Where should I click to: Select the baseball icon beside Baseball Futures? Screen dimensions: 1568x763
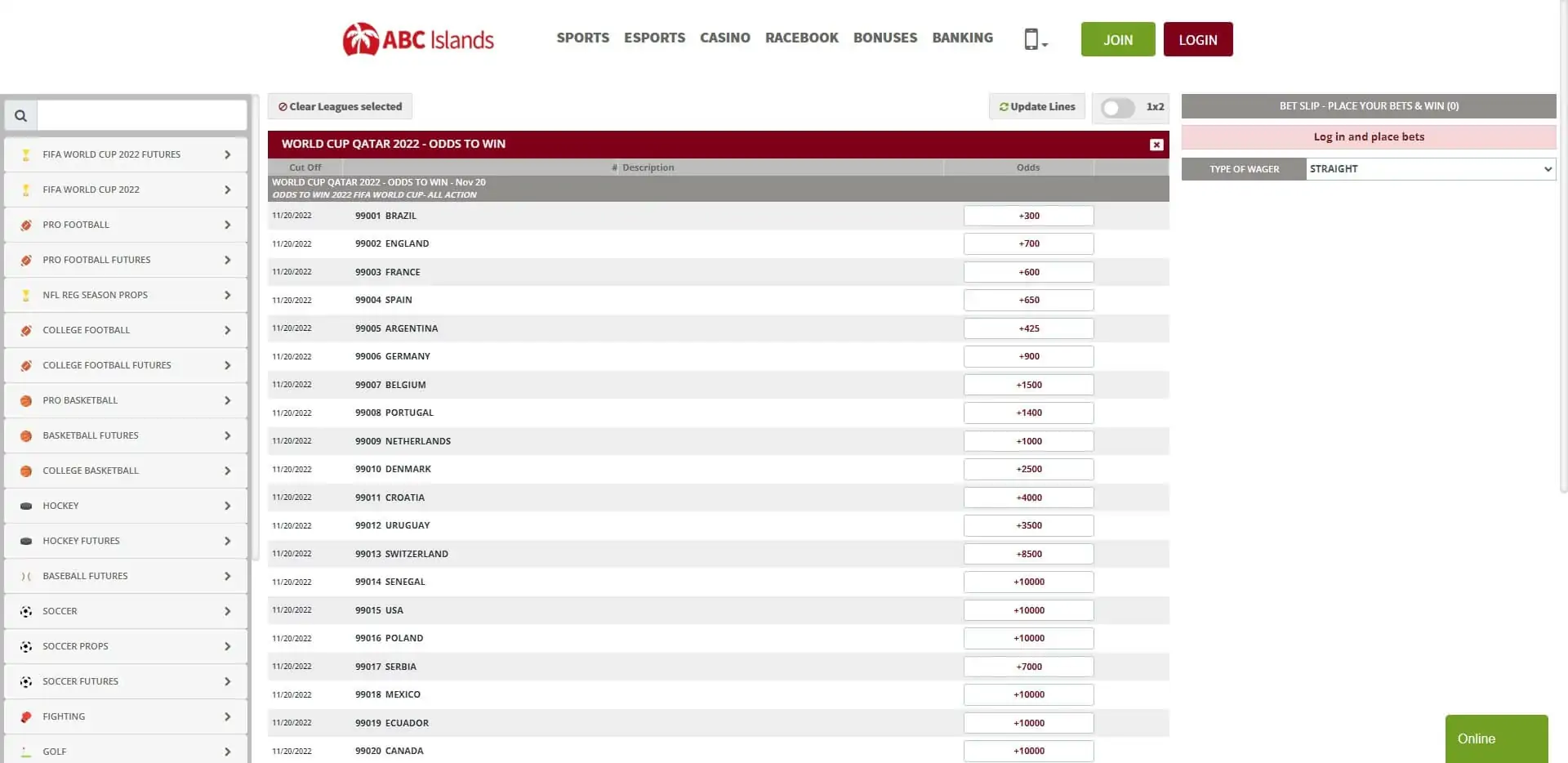(x=25, y=576)
